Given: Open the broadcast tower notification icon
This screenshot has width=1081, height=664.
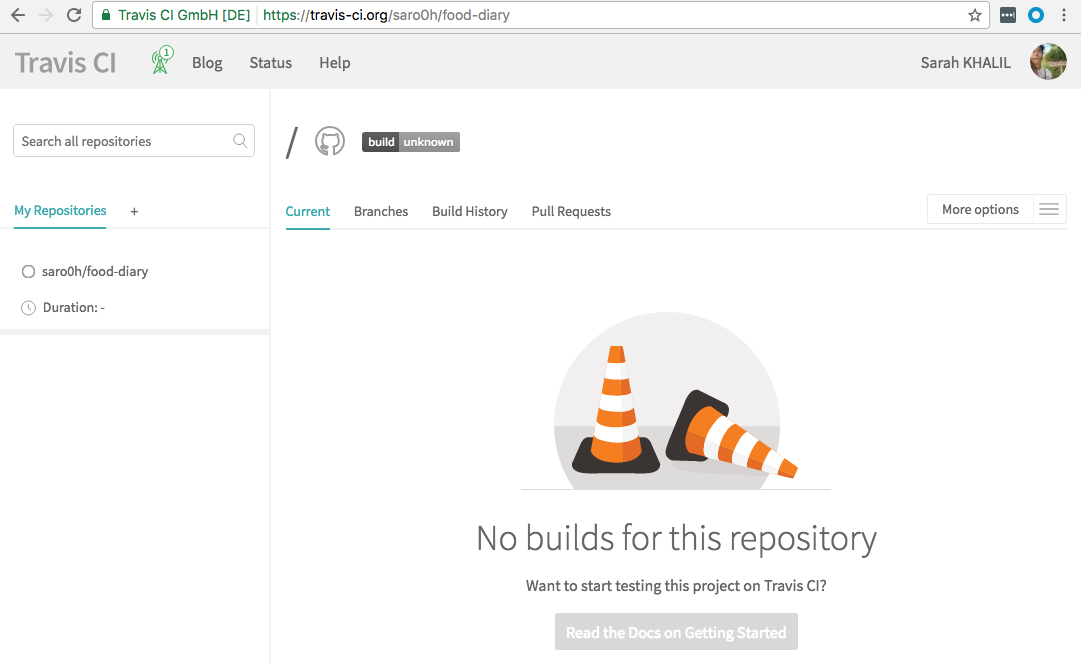Looking at the screenshot, I should coord(162,61).
